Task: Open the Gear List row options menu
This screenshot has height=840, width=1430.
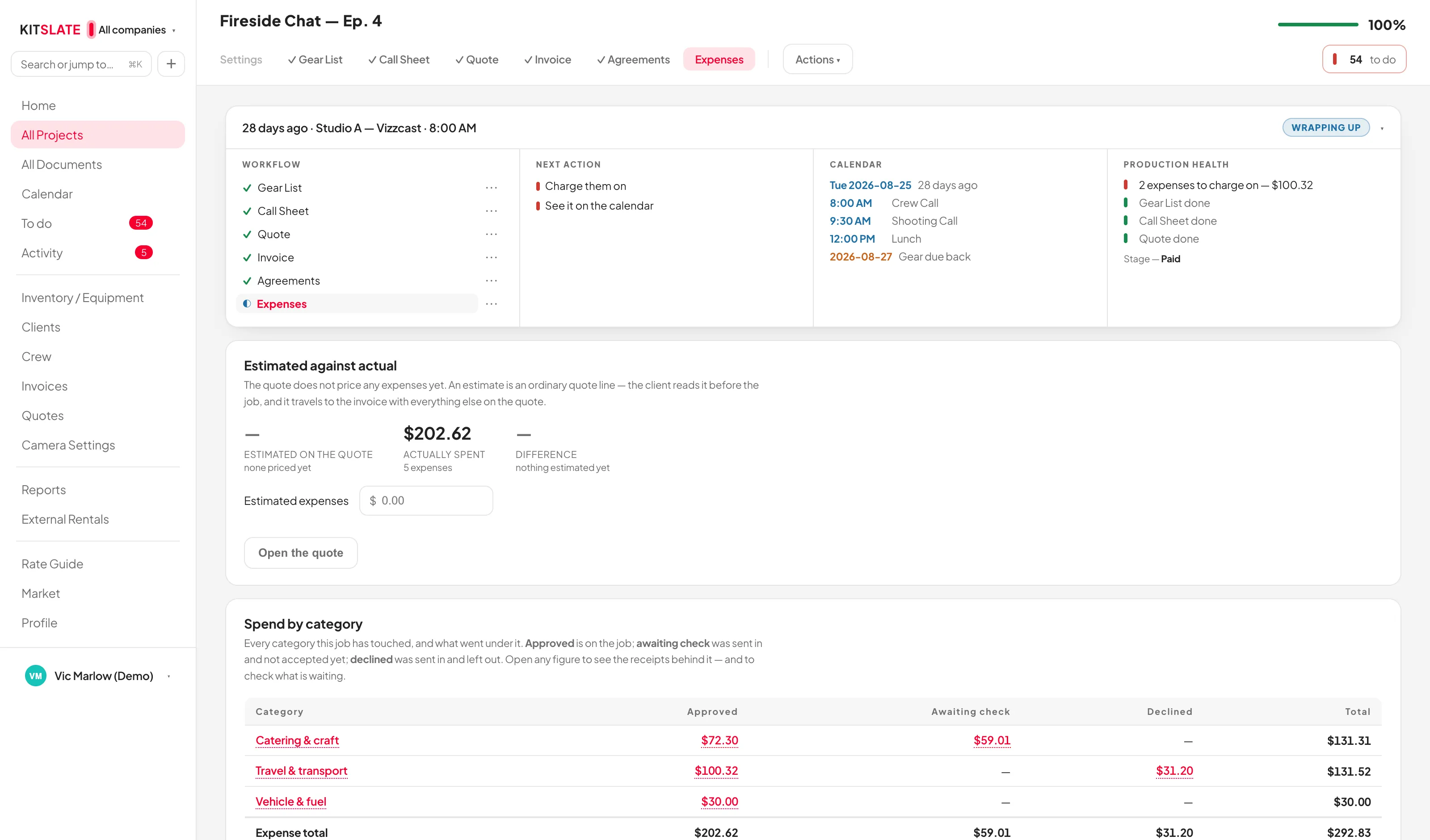Action: [492, 188]
